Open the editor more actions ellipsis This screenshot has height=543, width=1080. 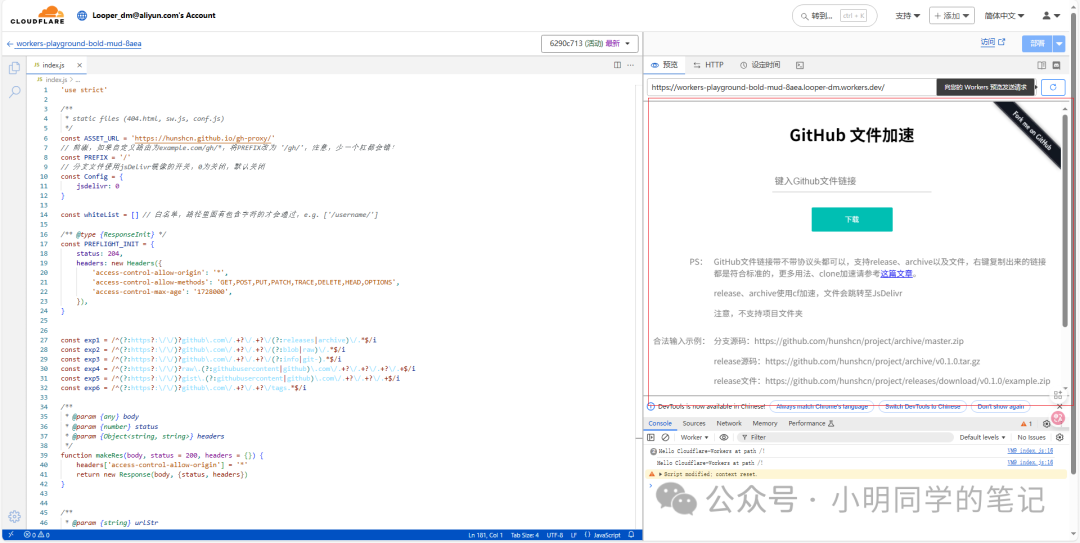tap(630, 65)
